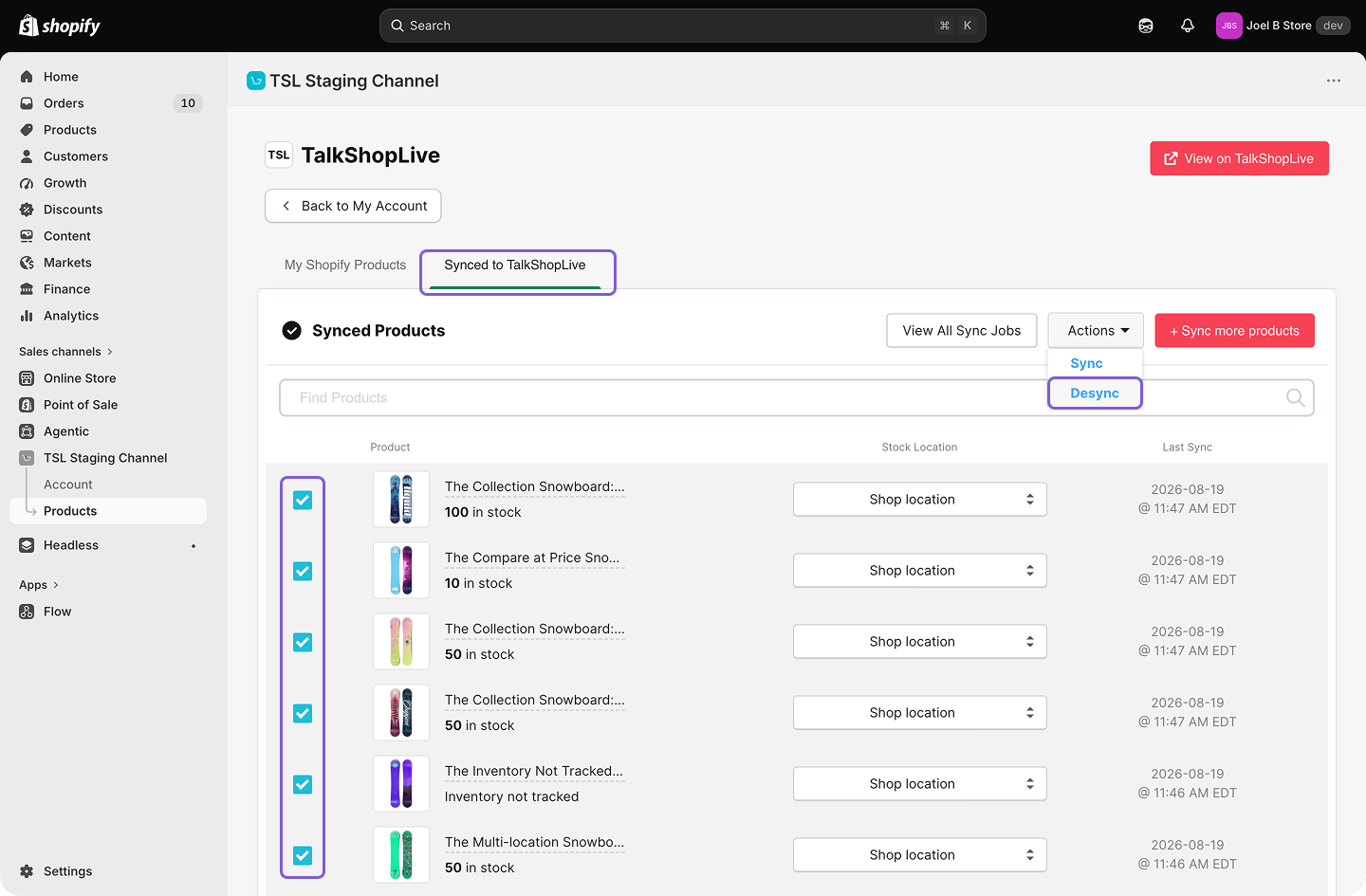Choose Desync from the Actions menu
The height and width of the screenshot is (896, 1366).
[x=1095, y=393]
